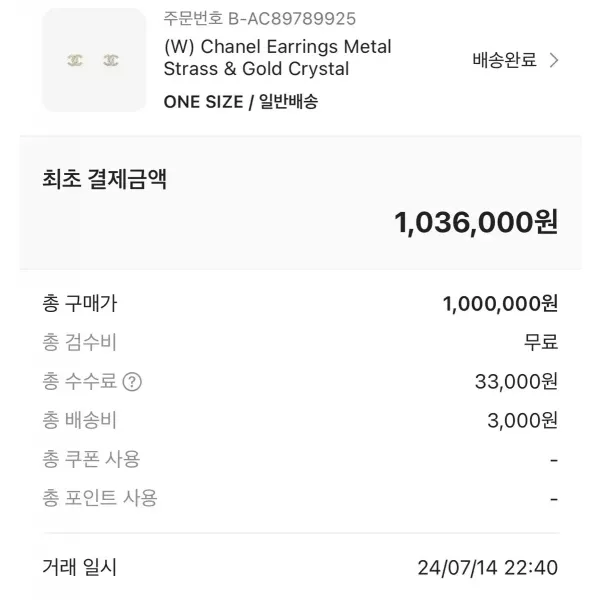Screen dimensions: 600x600
Task: Tap the 최초 결제금액 section header
Action: 104,179
